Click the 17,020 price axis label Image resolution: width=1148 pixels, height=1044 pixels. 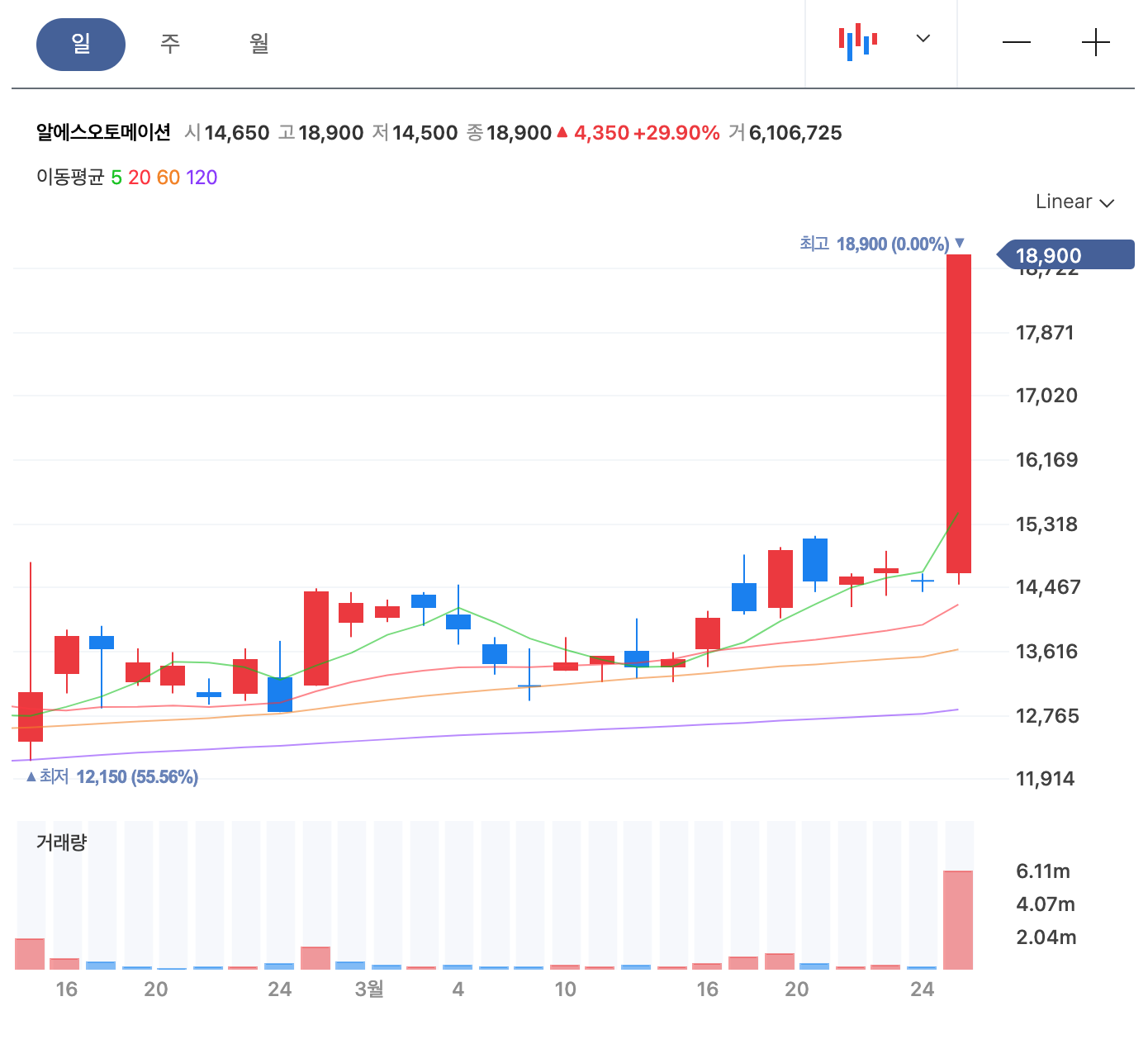point(1046,396)
